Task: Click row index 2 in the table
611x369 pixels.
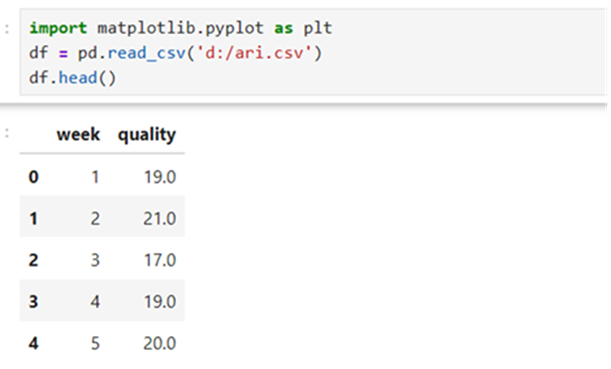Action: 34,260
